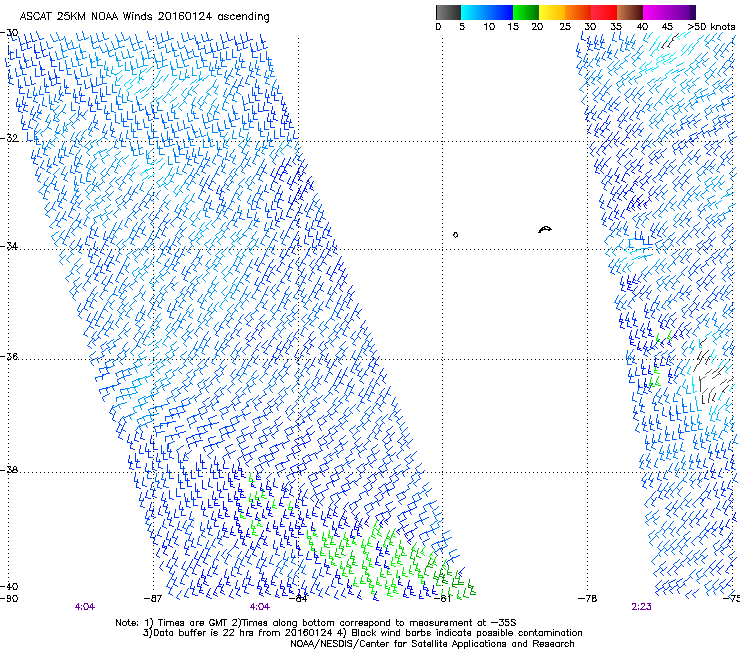Click the '-90' longitude axis label
The width and height of the screenshot is (740, 650).
[9, 599]
